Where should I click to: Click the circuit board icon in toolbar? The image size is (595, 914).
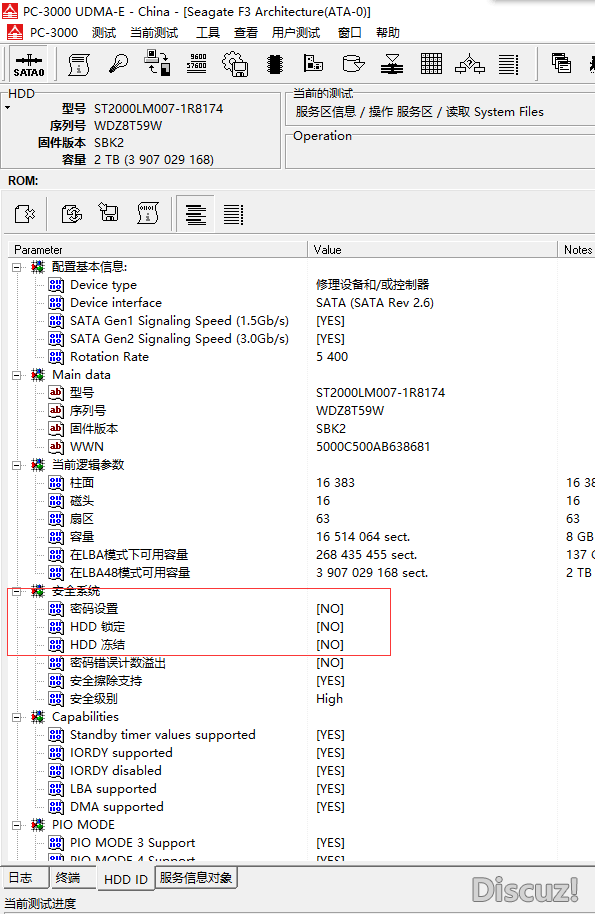[313, 63]
